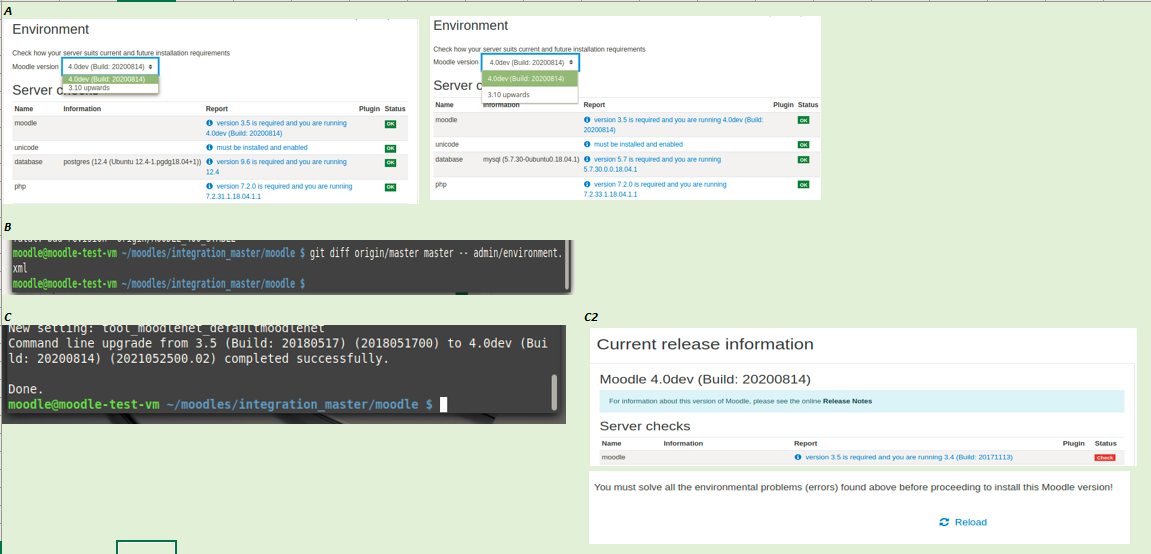Open Moodle version dropdown in right Environment screenshot
1151x554 pixels.
click(530, 62)
